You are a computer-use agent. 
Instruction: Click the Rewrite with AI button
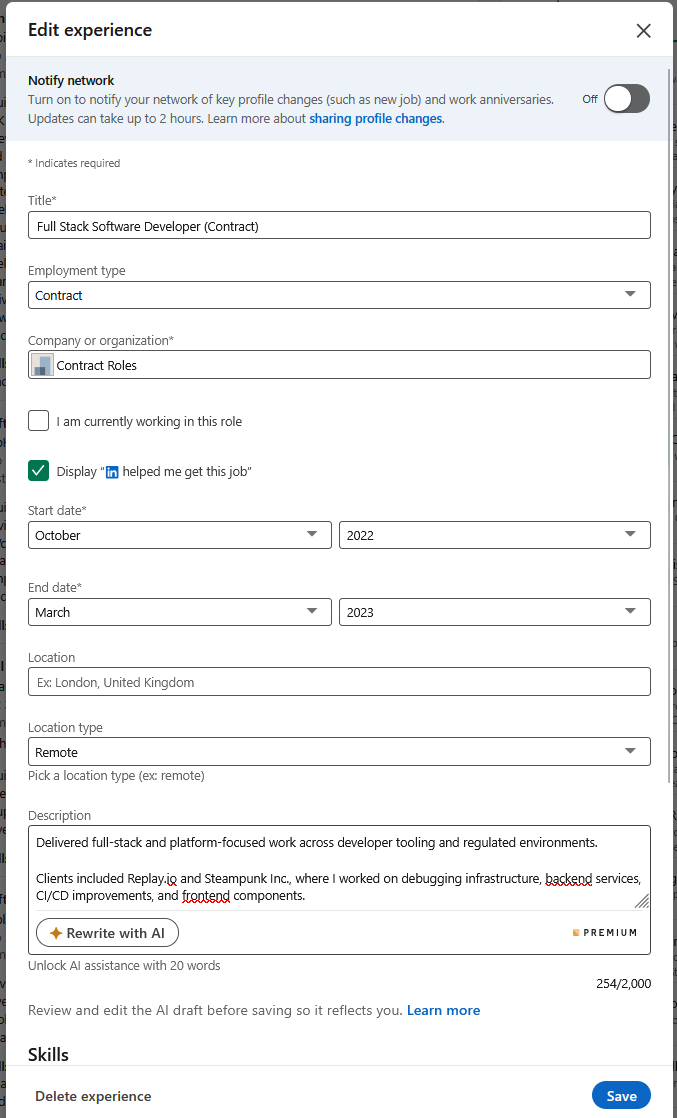(107, 933)
